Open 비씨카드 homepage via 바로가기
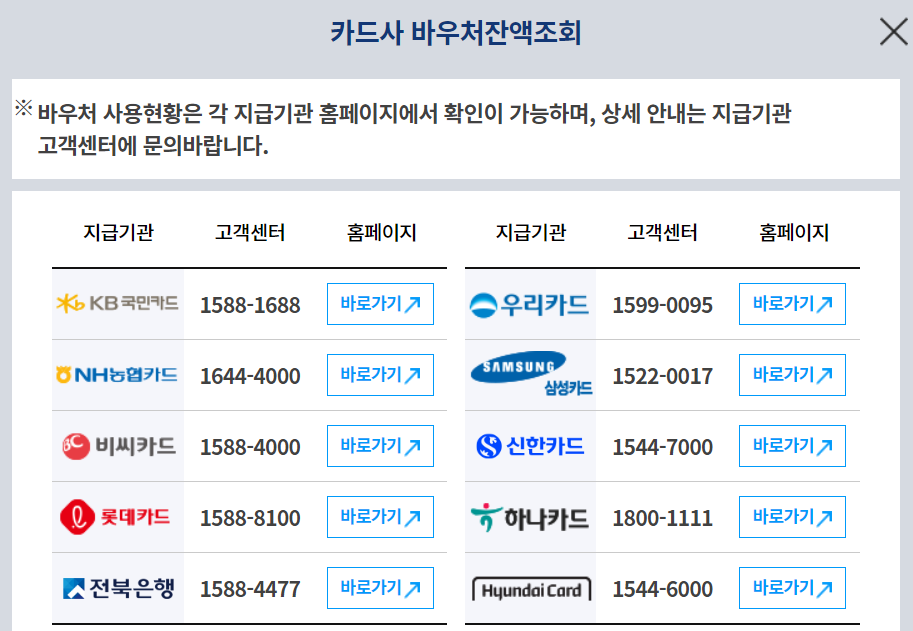 (x=380, y=446)
